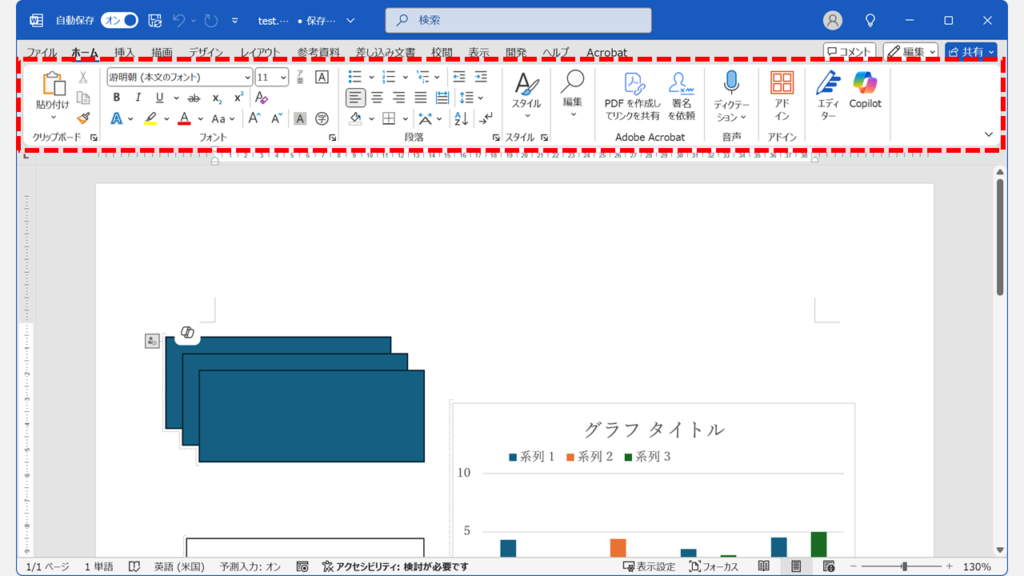Click the yellow text highlight color button
The width and height of the screenshot is (1024, 576).
(150, 119)
